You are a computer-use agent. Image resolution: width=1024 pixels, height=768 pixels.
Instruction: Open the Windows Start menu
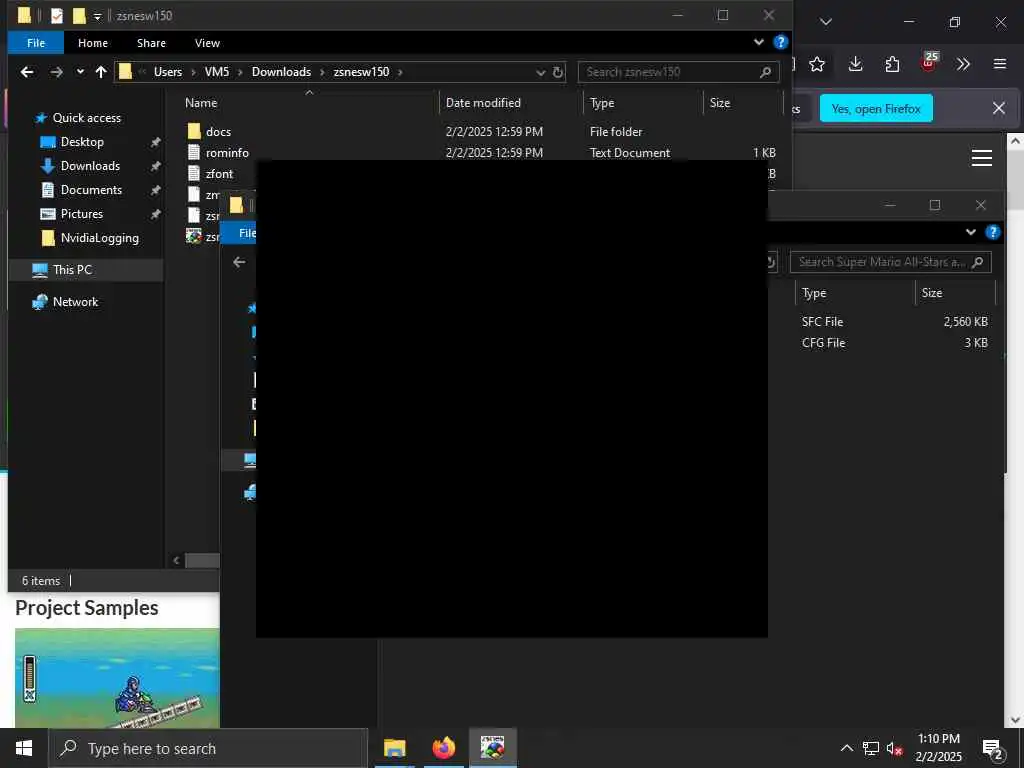point(24,748)
